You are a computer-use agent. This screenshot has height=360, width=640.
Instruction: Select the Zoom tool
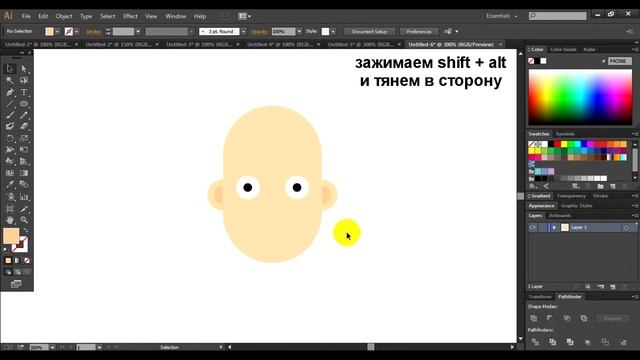24,220
